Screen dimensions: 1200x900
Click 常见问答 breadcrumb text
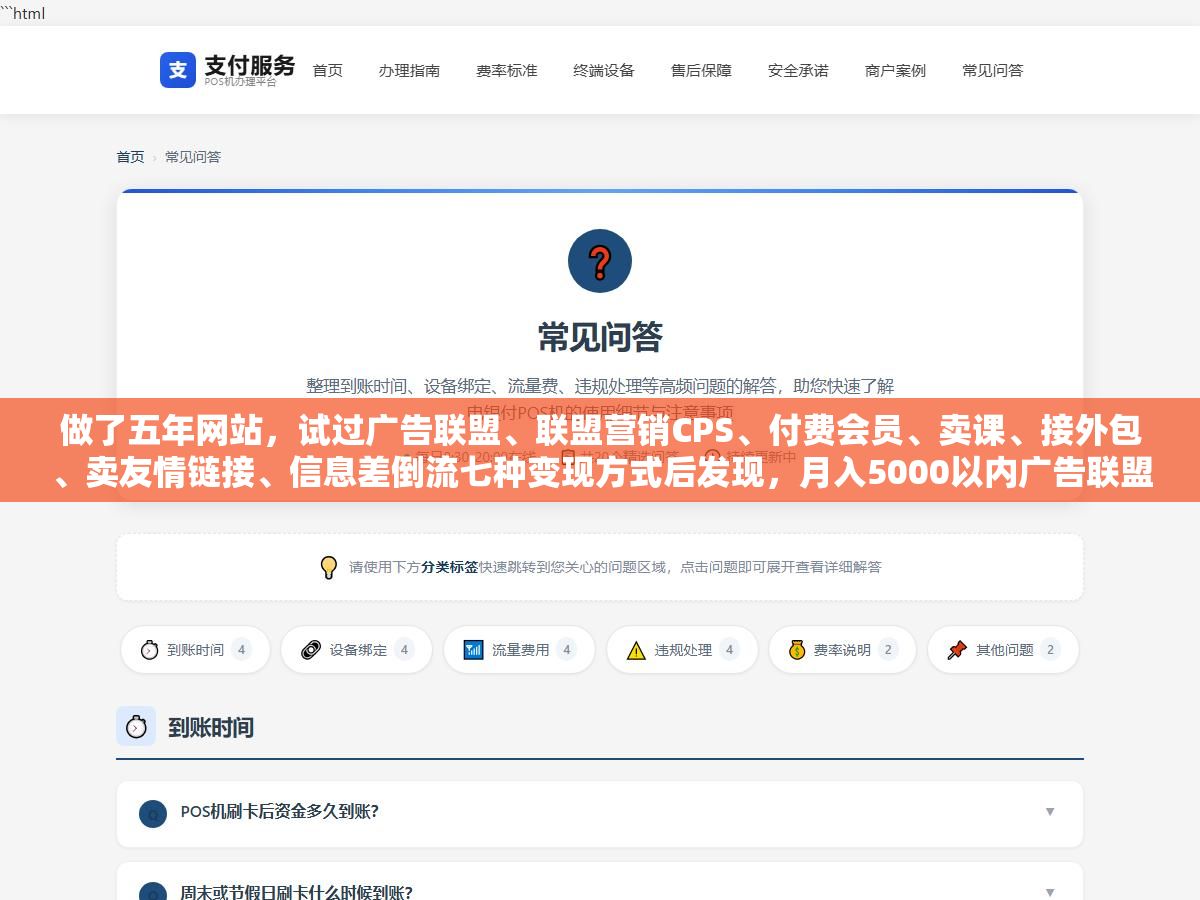tap(193, 157)
